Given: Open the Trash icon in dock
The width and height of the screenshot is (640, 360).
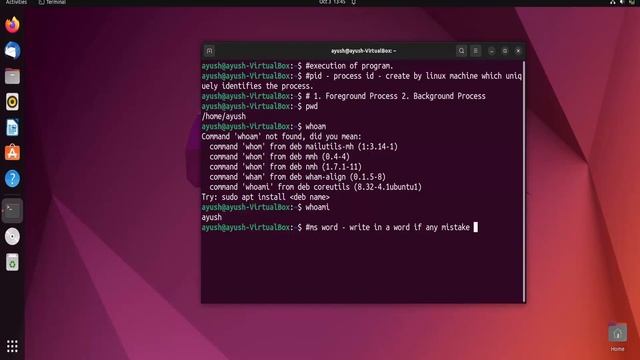Looking at the screenshot, I should (12, 262).
